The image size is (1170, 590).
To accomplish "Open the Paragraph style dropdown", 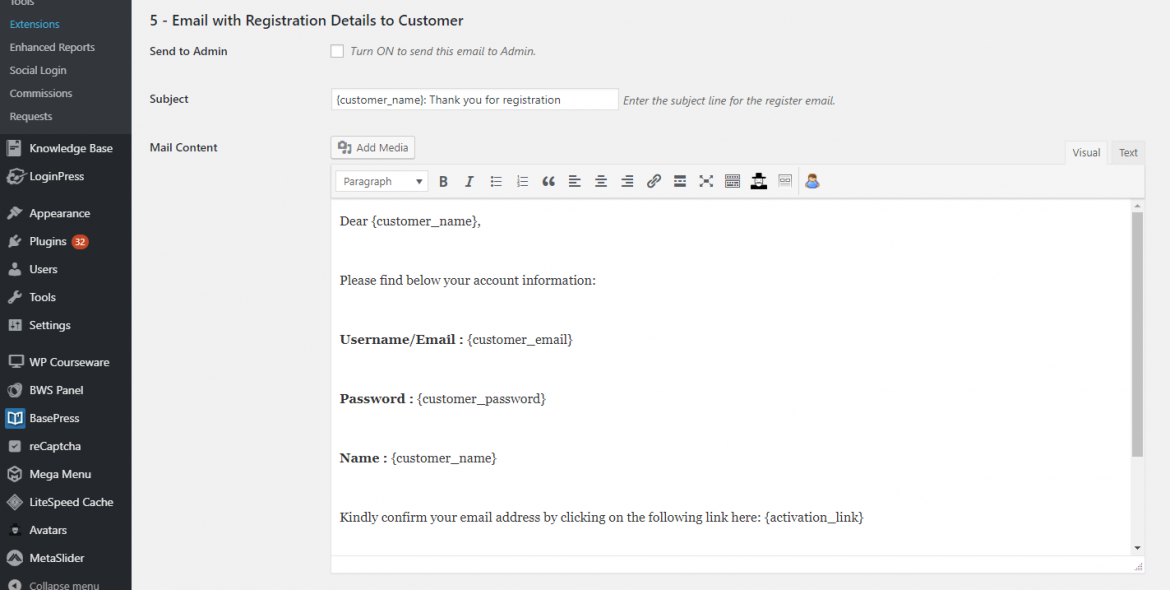I will (x=380, y=181).
